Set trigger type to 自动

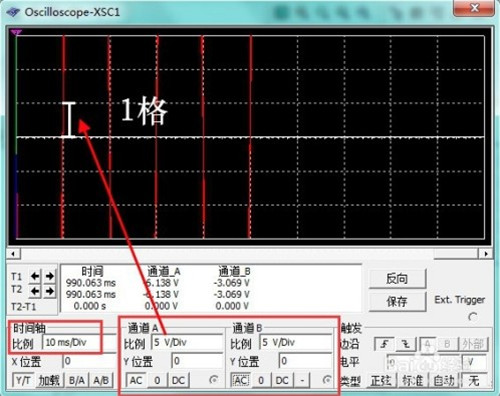[x=444, y=380]
